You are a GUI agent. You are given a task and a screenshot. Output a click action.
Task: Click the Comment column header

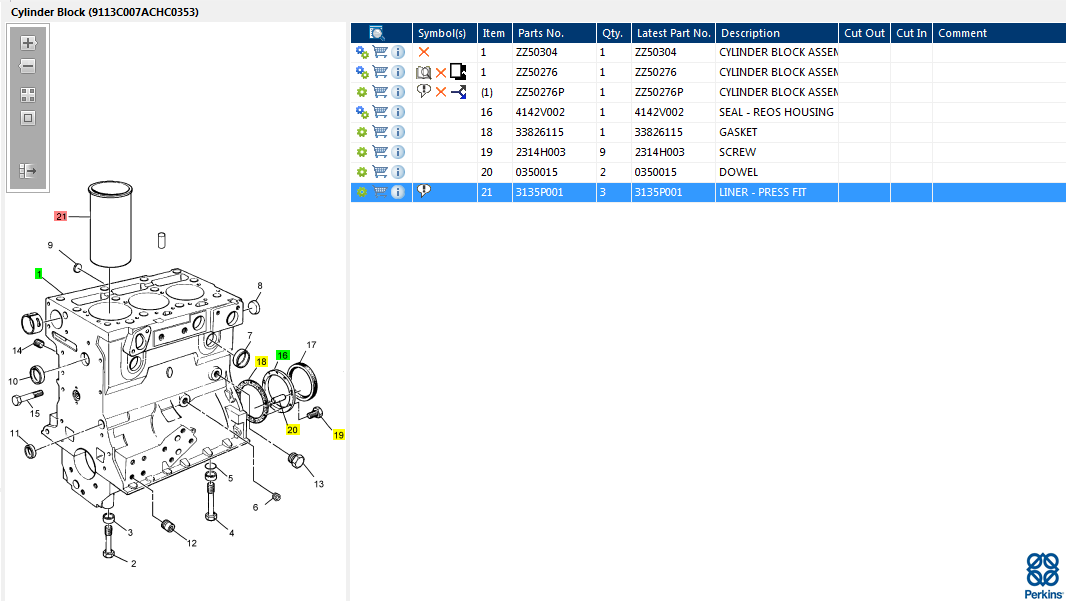pos(999,33)
